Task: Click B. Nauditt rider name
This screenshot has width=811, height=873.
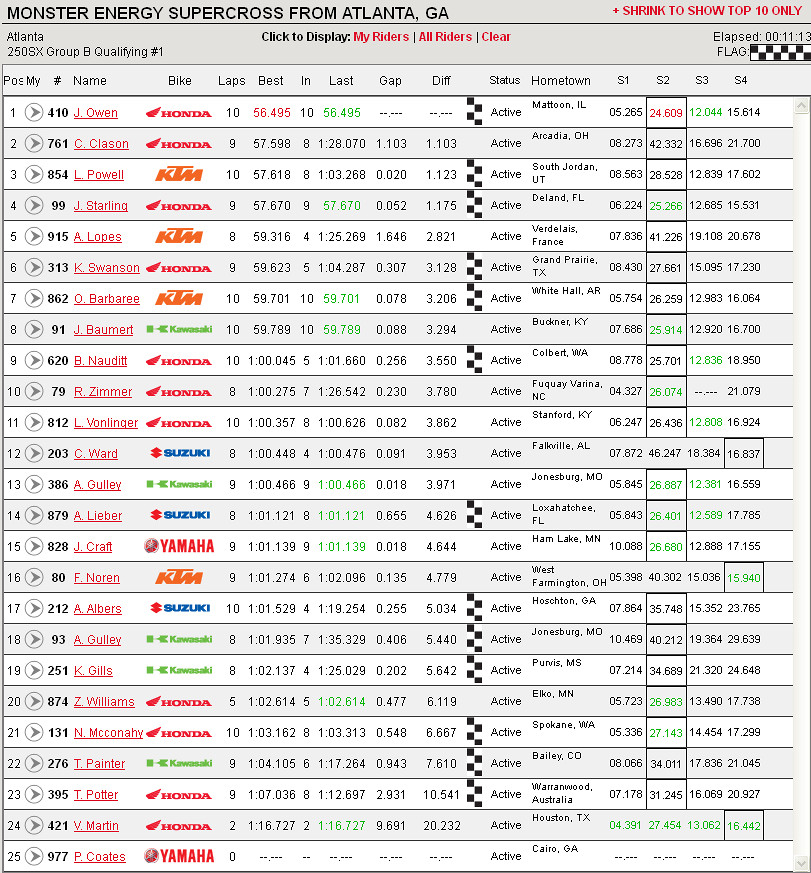Action: coord(100,360)
